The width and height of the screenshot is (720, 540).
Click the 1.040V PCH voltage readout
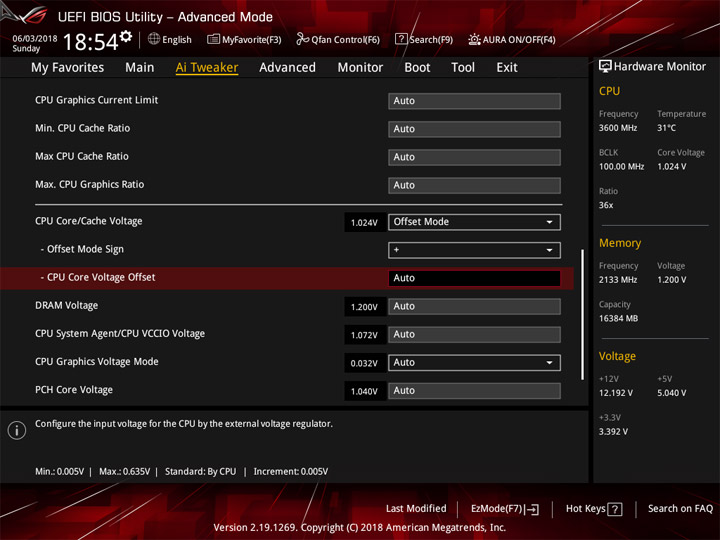tap(364, 392)
